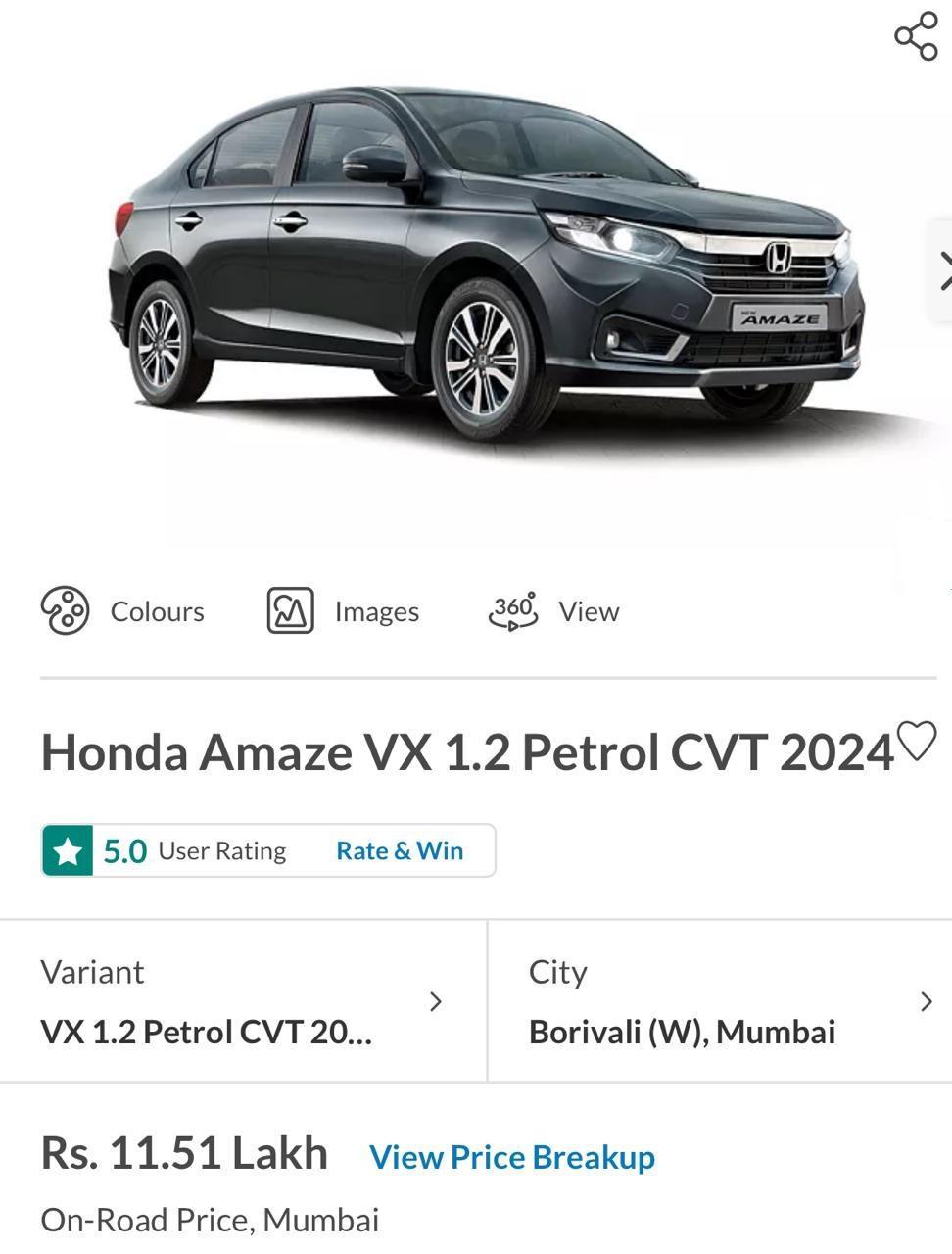Open View Price Breakup link

pos(511,1157)
